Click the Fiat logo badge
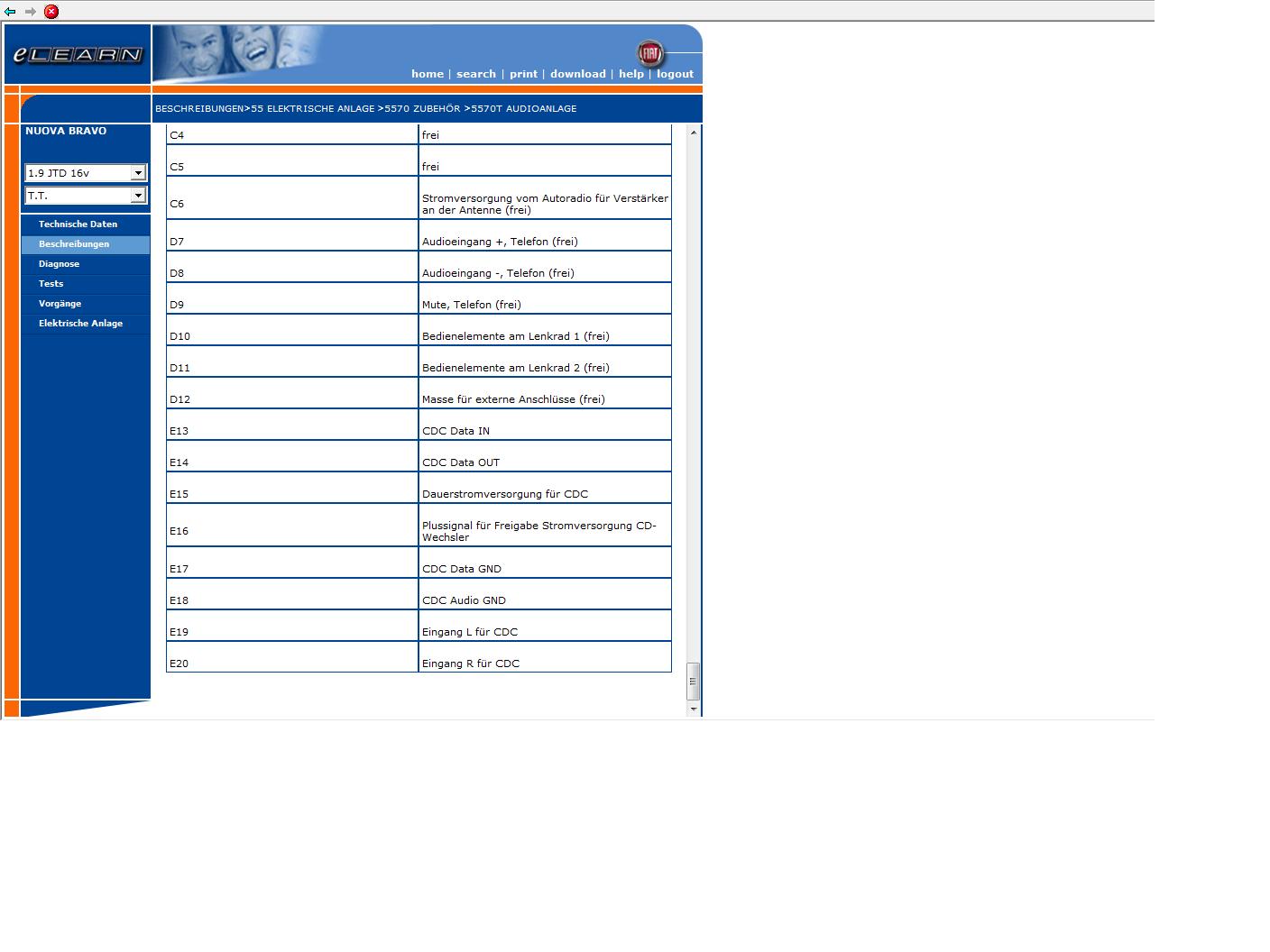Screen dimensions: 1270x952 click(649, 53)
